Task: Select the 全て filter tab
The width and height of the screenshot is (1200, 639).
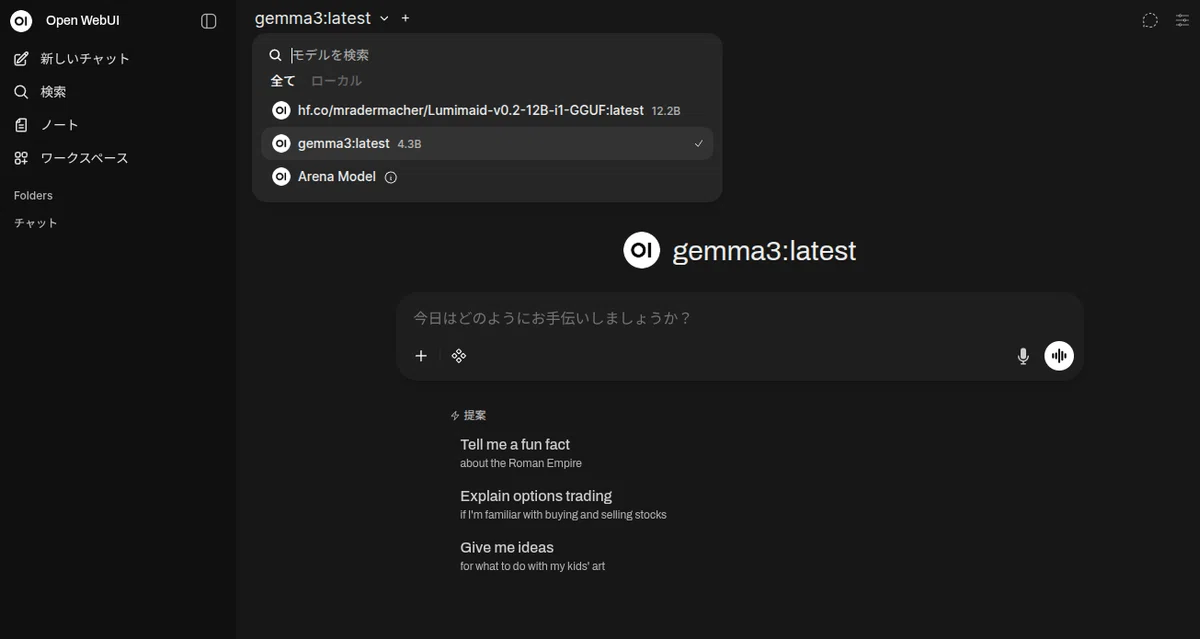Action: (x=283, y=81)
